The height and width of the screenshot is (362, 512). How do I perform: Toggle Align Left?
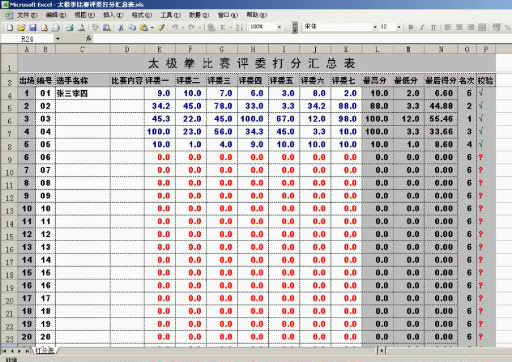pyautogui.click(x=448, y=27)
